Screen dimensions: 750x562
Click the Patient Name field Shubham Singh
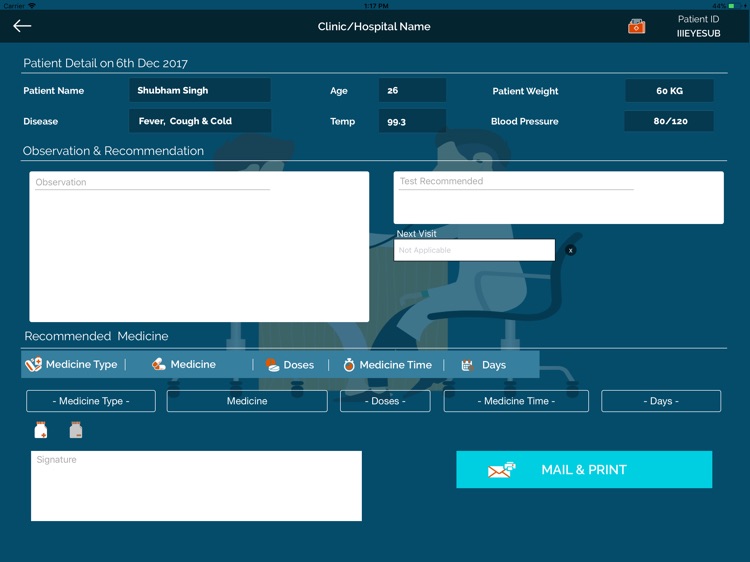coord(200,90)
